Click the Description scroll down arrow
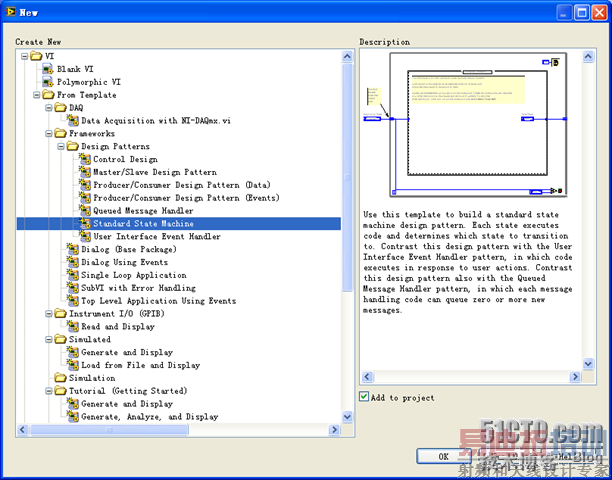Viewport: 612px width, 480px height. pyautogui.click(x=588, y=364)
